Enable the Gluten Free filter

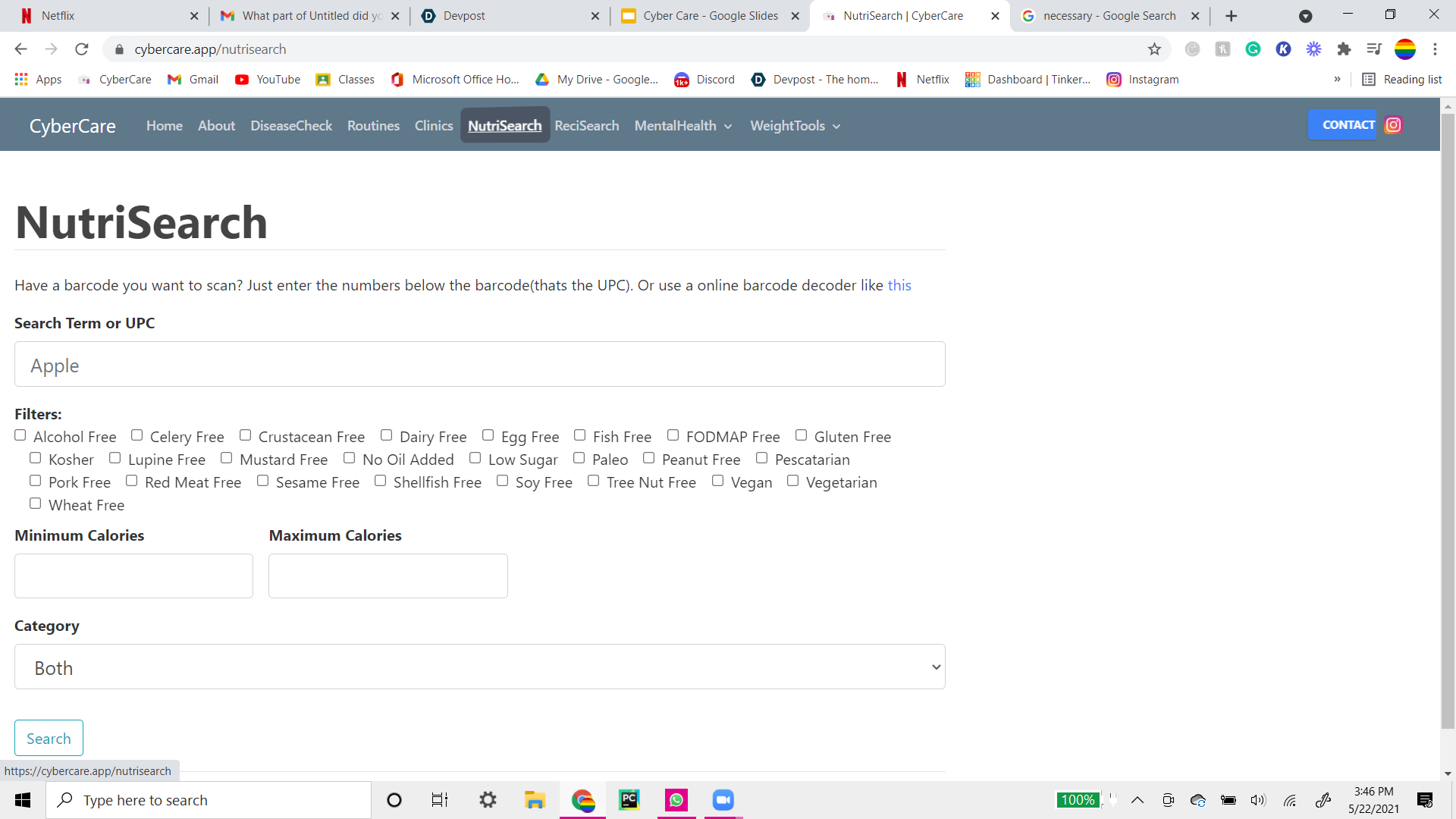pos(801,435)
